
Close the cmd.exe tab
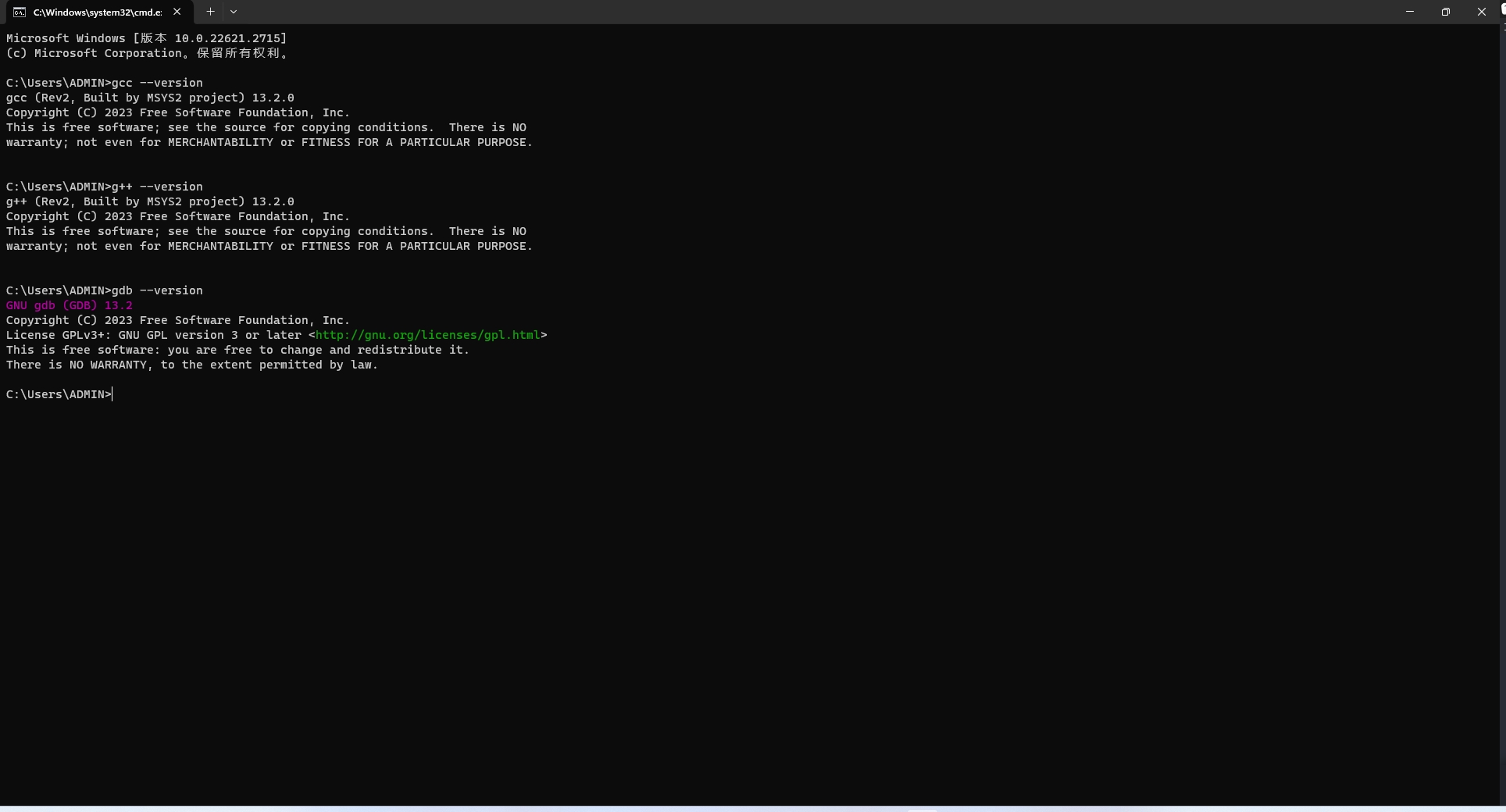coord(177,12)
